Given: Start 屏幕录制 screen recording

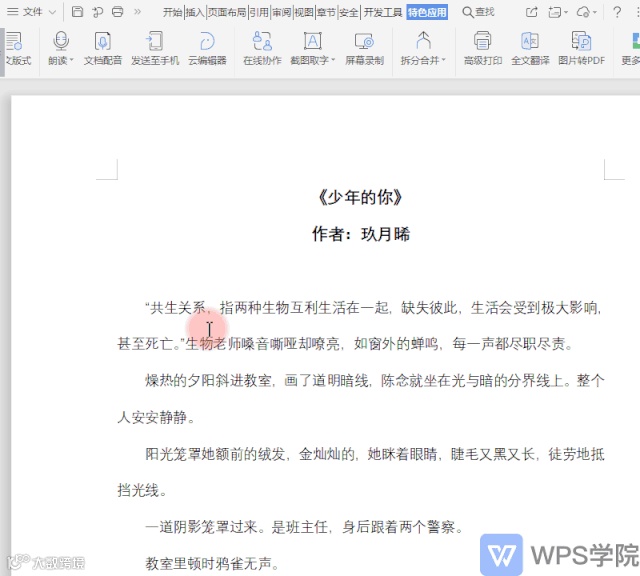Looking at the screenshot, I should click(364, 48).
